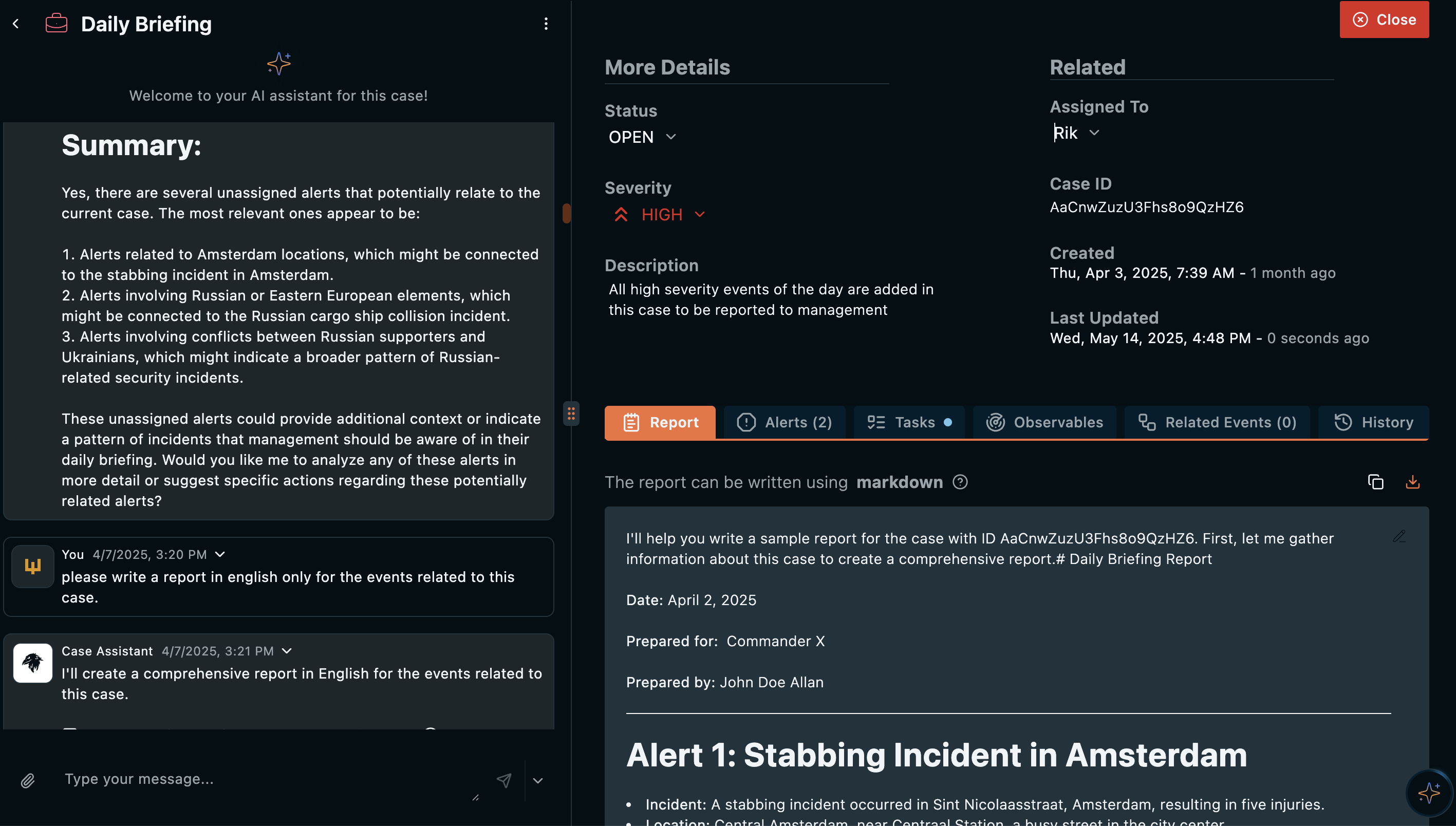
Task: Expand options on the Case Assistant message timestamp
Action: point(287,651)
